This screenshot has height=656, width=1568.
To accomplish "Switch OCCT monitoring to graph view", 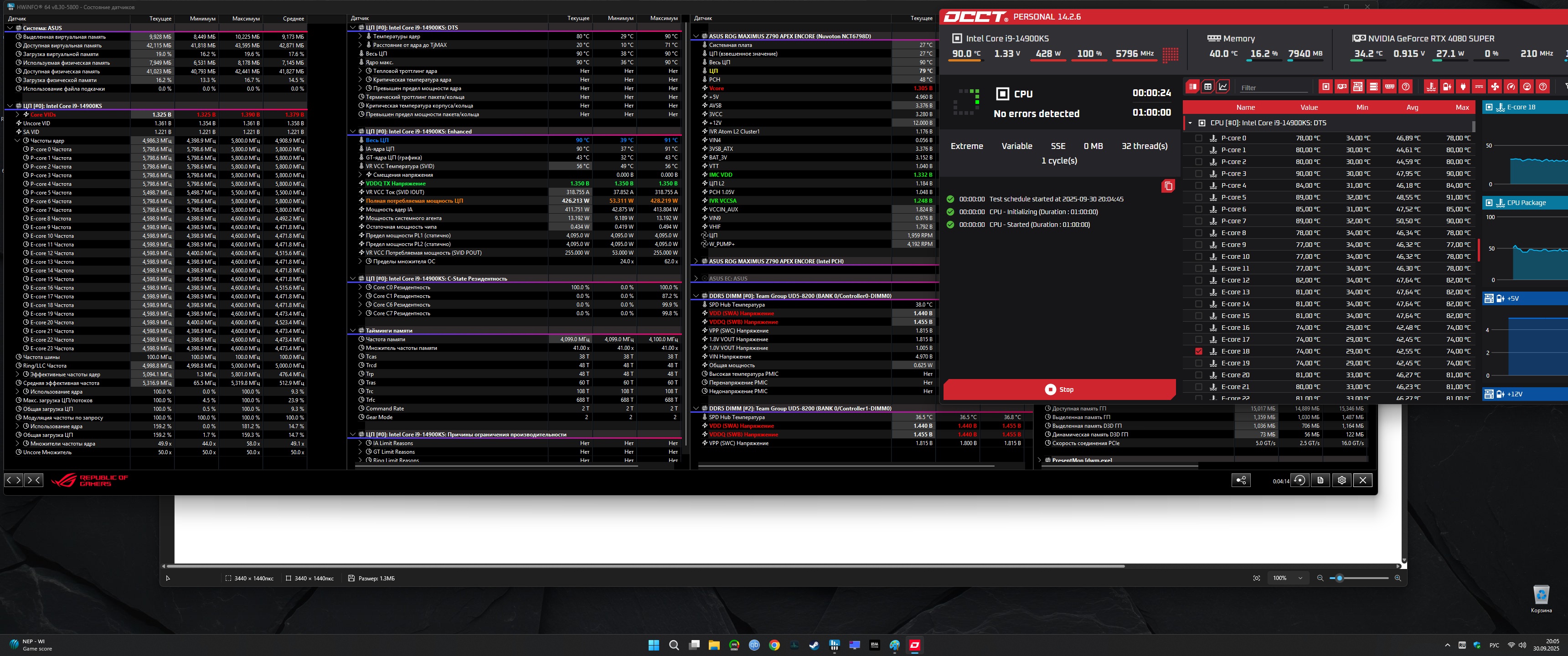I will tap(1223, 87).
